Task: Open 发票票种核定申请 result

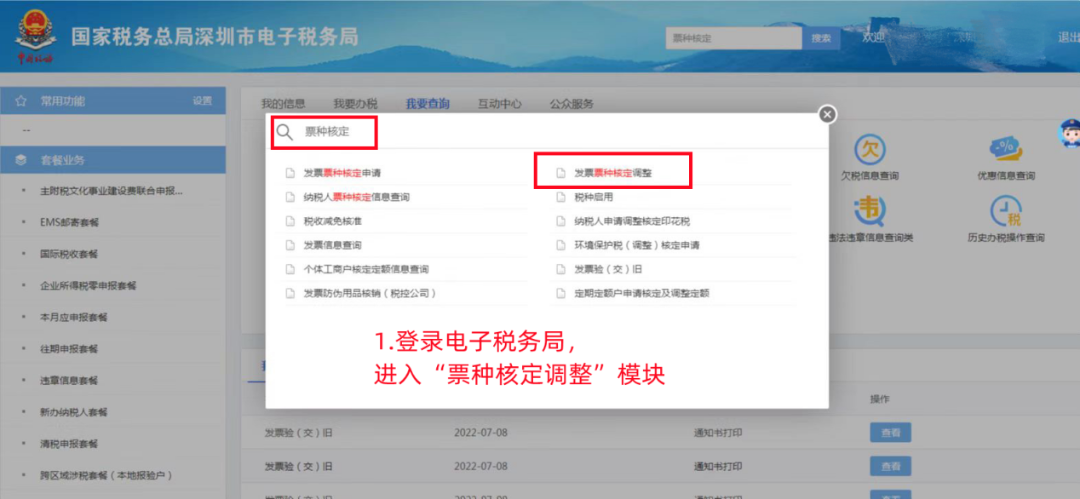Action: click(x=342, y=173)
